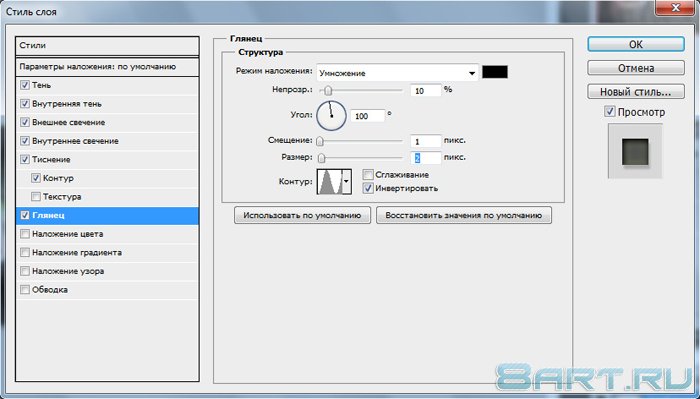The image size is (700, 399).
Task: Click the Угол angle dial
Action: click(331, 116)
